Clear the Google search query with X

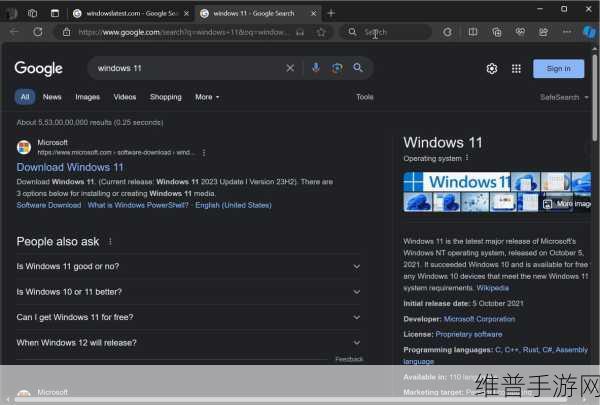(x=290, y=68)
